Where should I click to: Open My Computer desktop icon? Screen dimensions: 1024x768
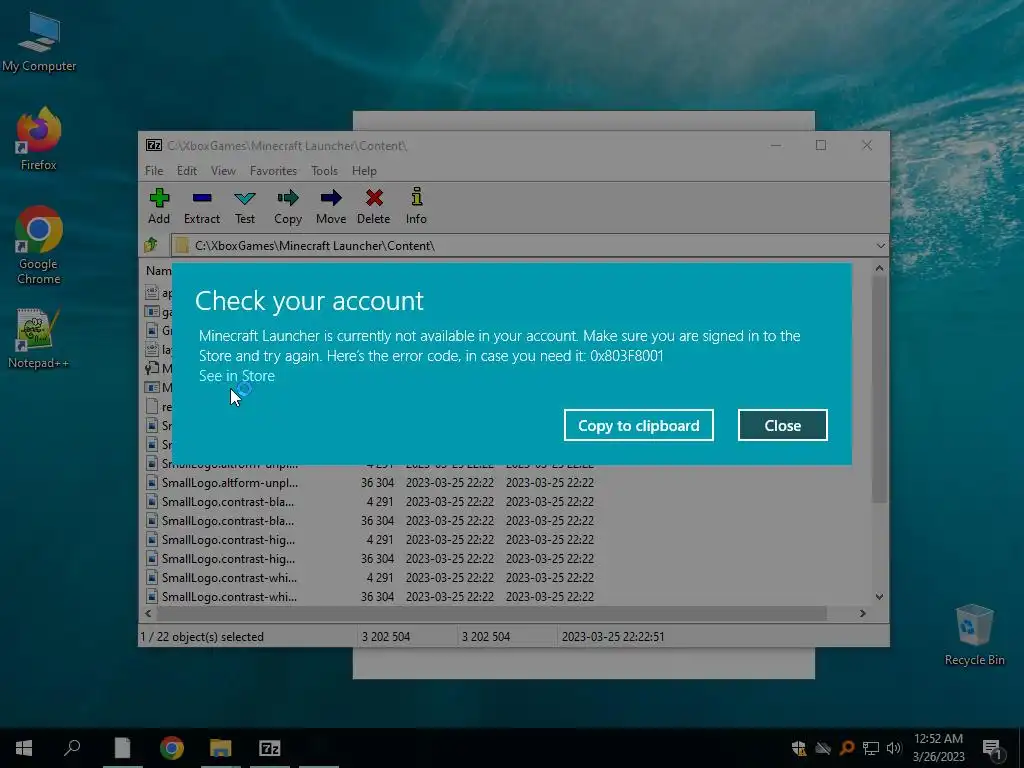coord(39,42)
